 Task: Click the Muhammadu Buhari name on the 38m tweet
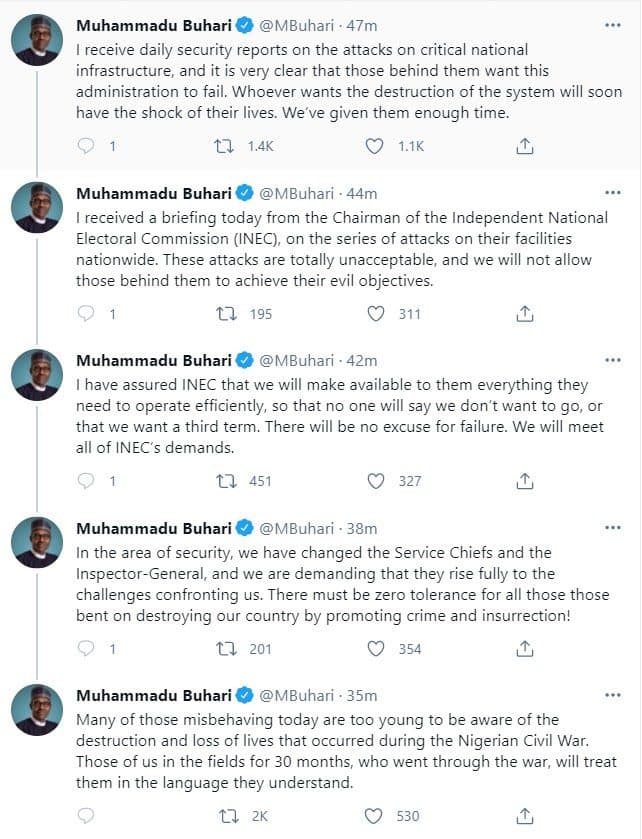click(x=154, y=528)
